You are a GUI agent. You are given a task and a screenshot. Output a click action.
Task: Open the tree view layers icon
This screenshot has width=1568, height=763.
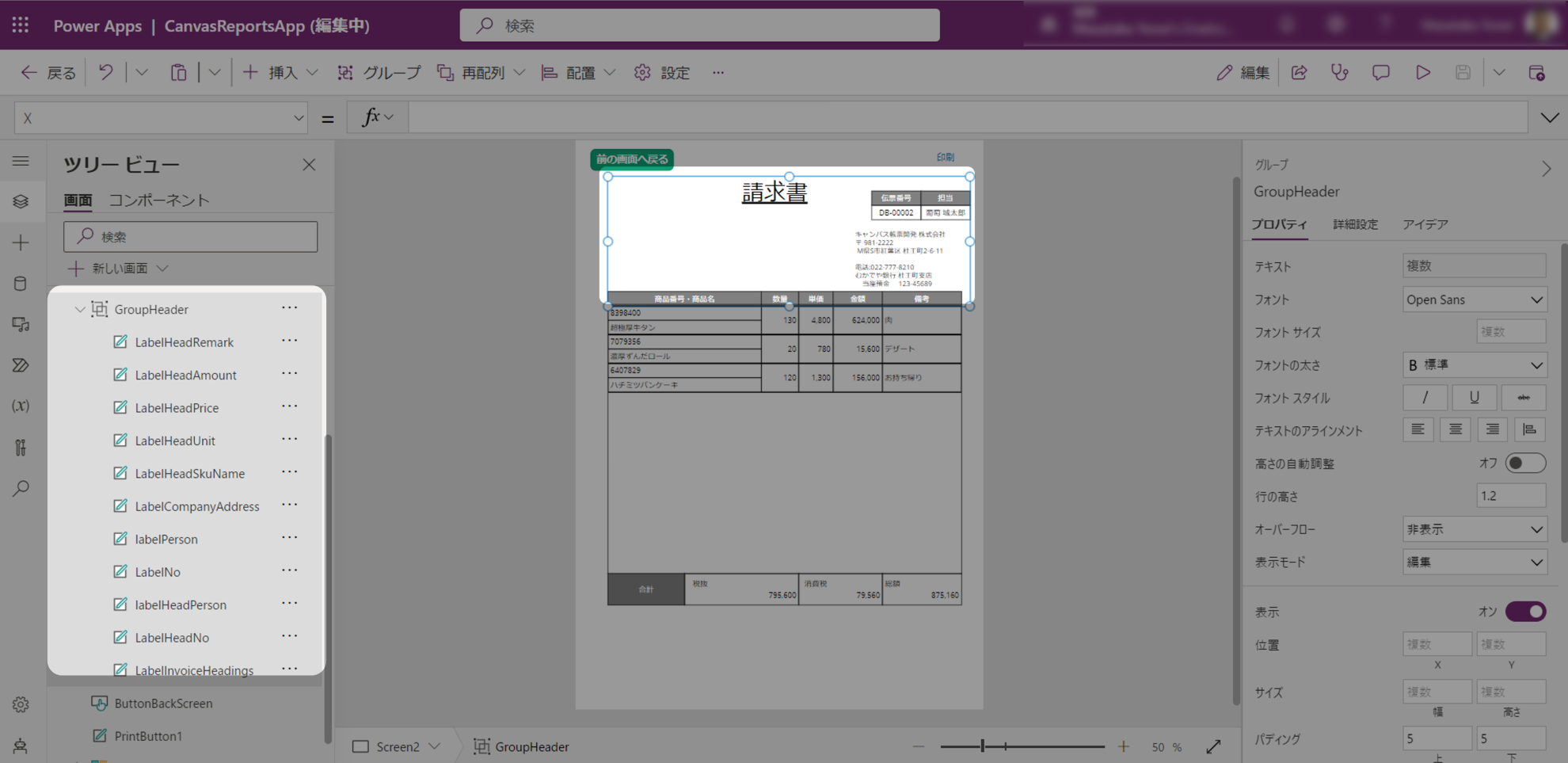pos(21,201)
